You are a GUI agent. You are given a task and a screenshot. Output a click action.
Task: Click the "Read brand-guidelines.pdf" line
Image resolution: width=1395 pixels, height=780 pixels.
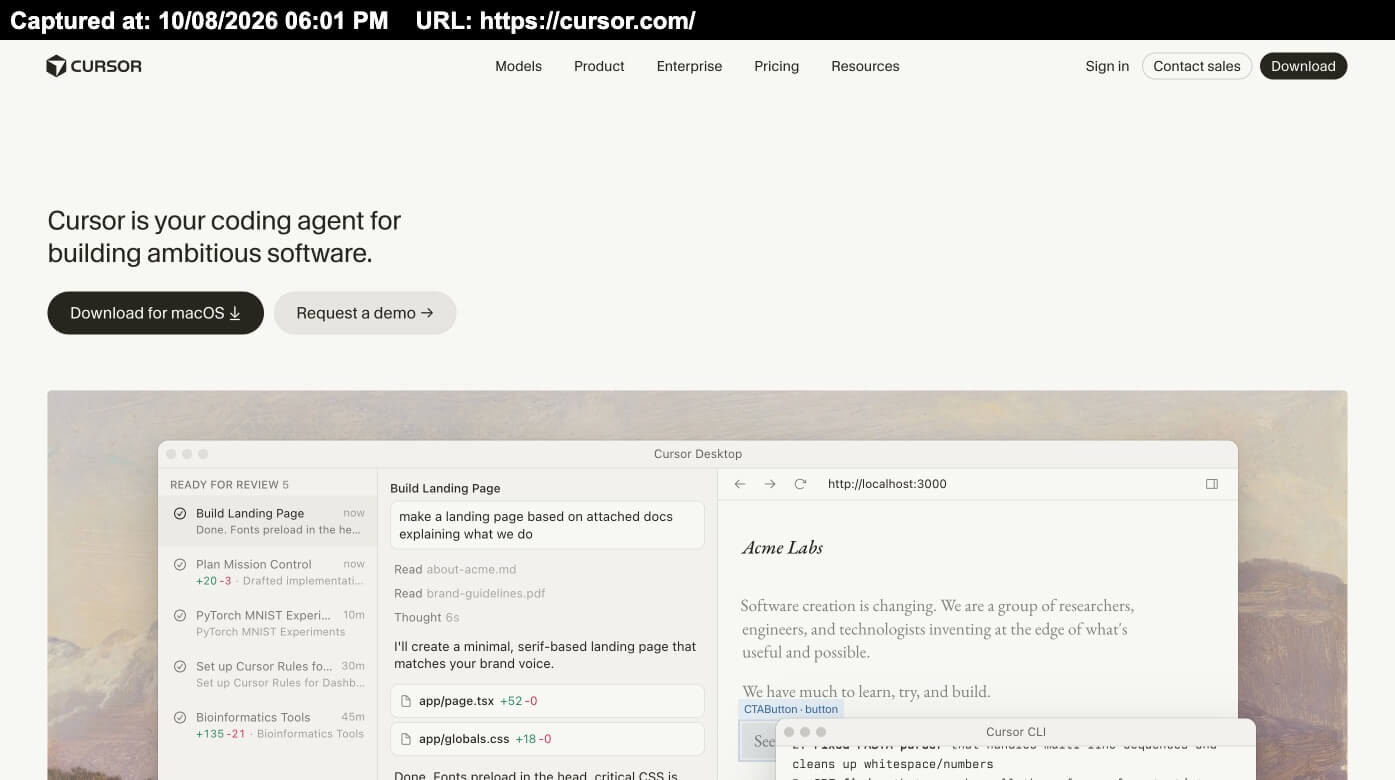point(470,593)
